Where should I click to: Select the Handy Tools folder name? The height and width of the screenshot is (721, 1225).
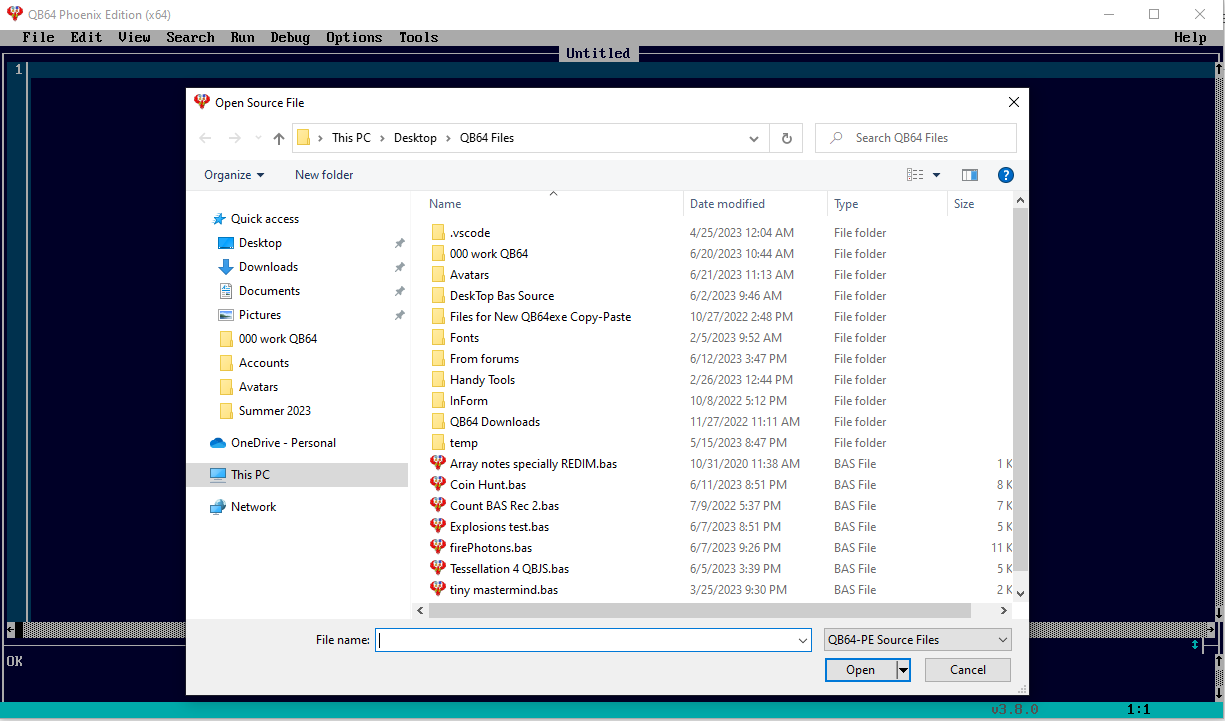pos(482,380)
